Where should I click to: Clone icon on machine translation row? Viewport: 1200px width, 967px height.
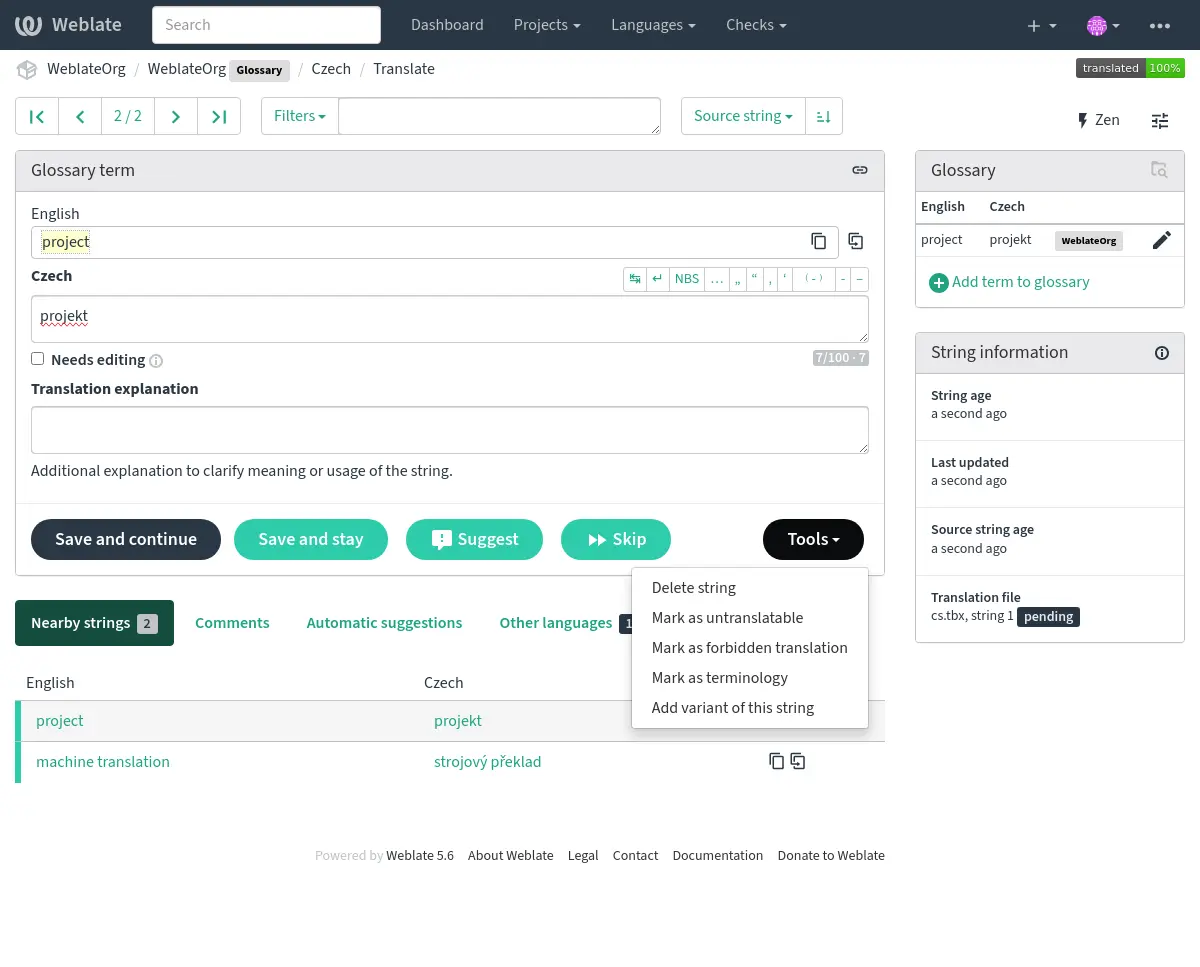798,761
